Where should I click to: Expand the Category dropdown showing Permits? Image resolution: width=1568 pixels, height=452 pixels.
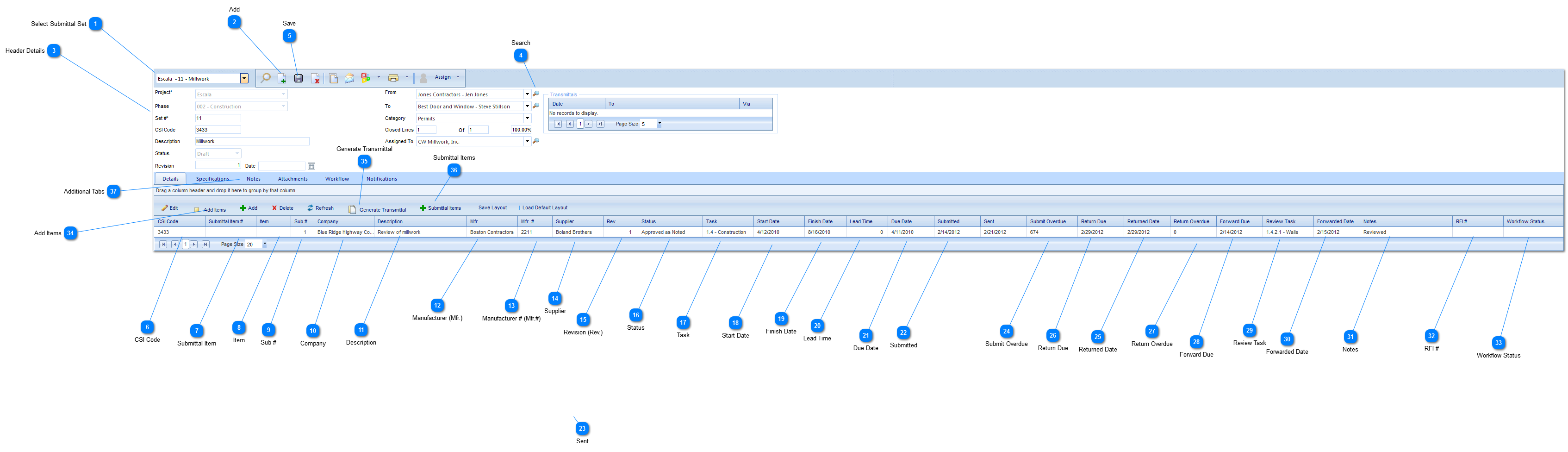[x=527, y=118]
